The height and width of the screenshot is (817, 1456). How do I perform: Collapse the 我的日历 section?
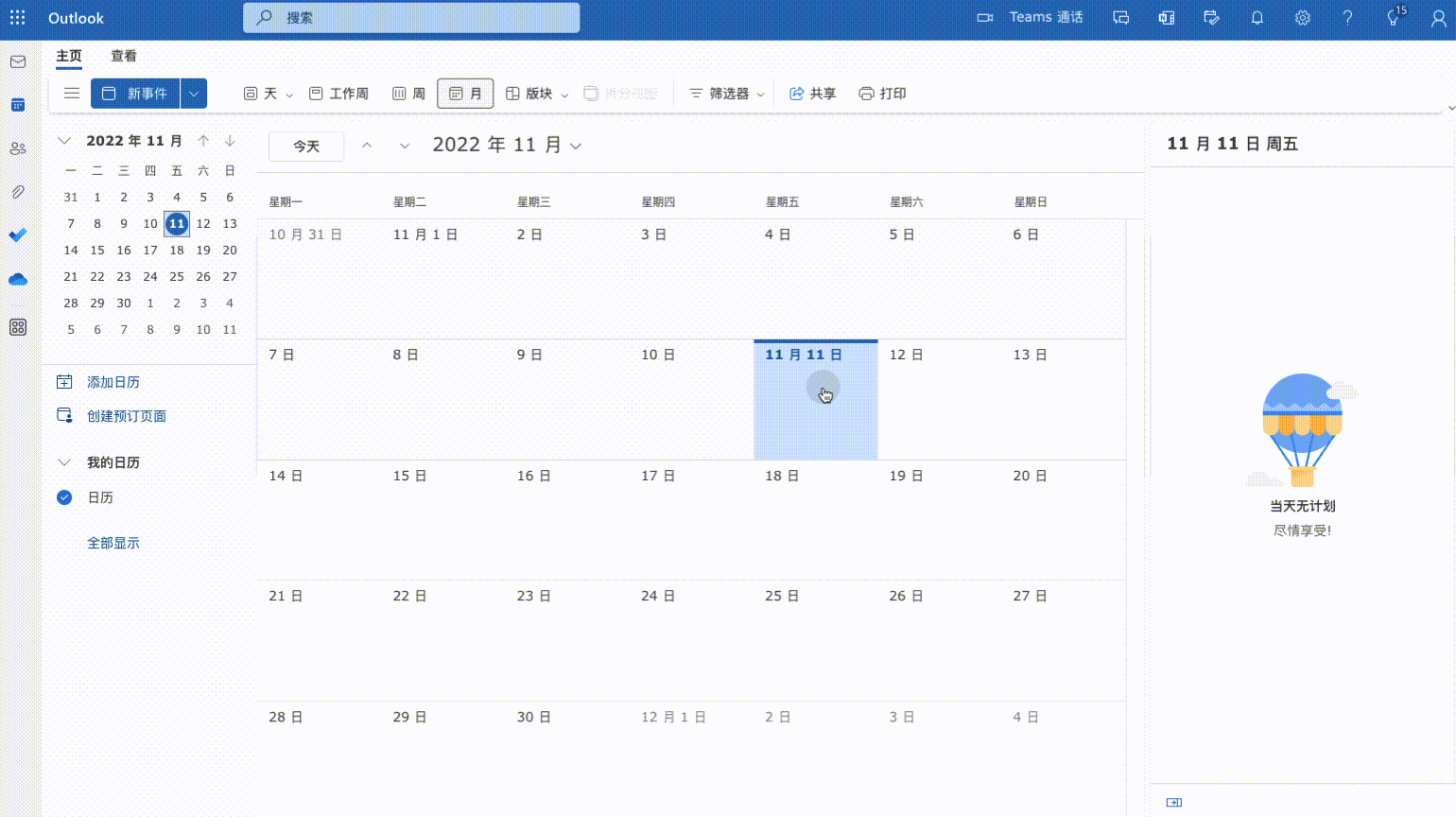(x=64, y=462)
